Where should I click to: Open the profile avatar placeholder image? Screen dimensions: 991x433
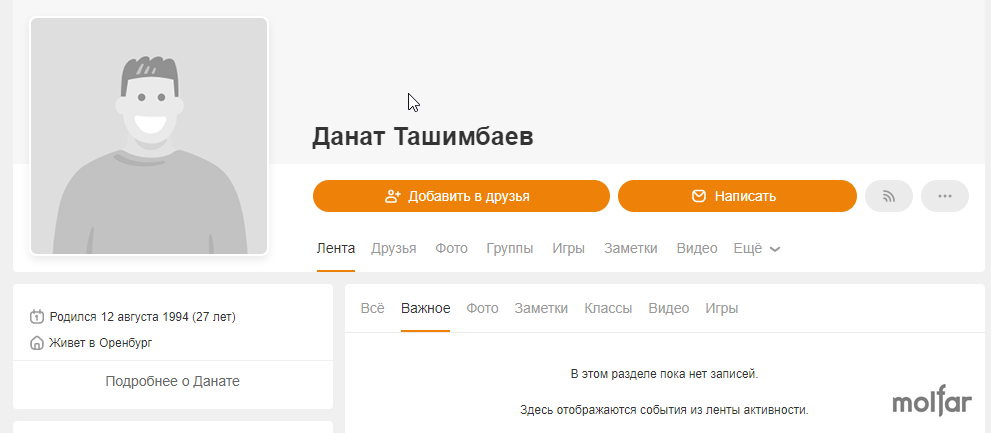point(149,136)
